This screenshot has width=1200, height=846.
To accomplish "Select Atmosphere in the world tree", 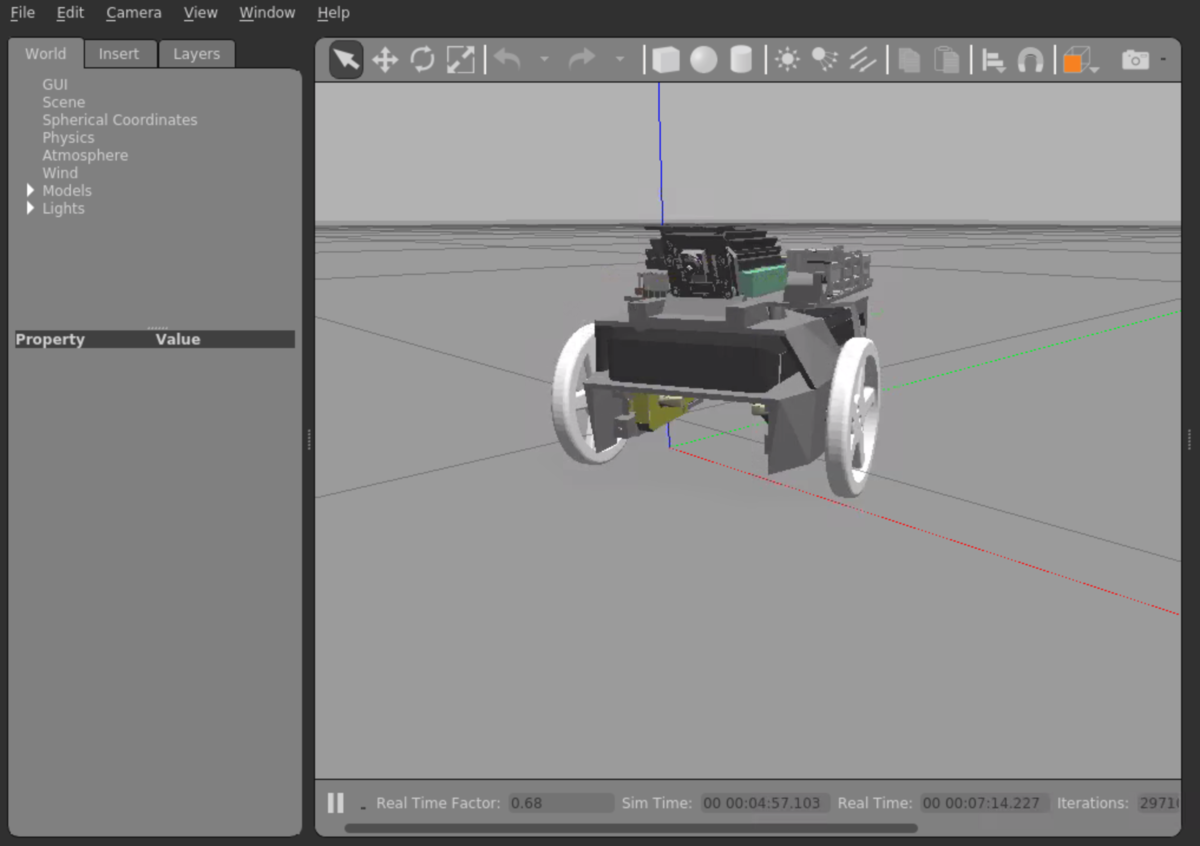I will click(x=85, y=155).
